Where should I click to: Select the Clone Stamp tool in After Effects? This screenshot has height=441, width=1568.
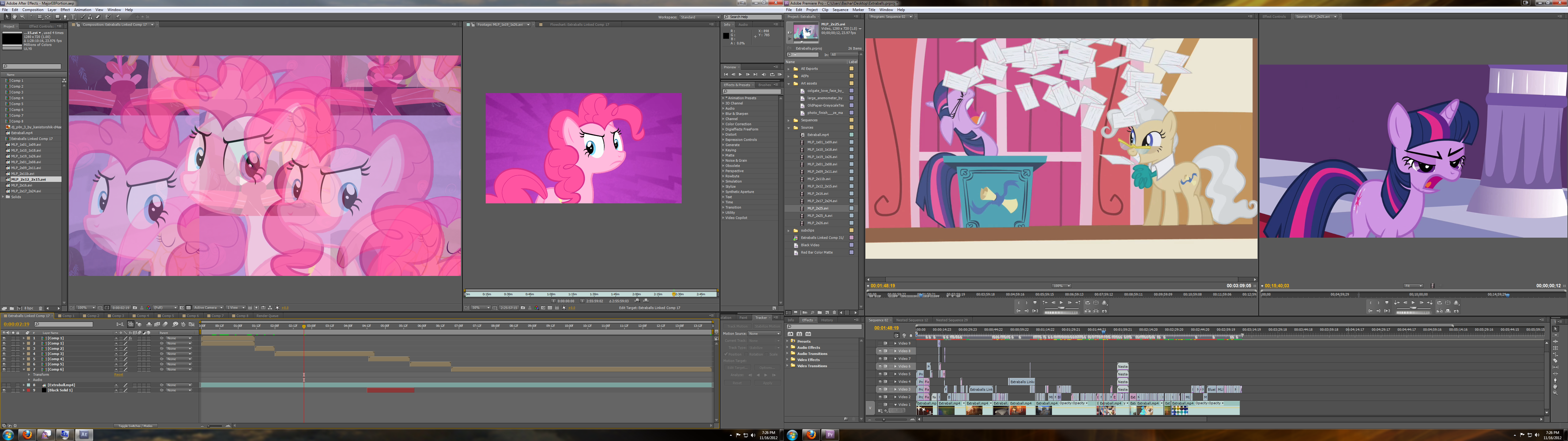click(90, 17)
